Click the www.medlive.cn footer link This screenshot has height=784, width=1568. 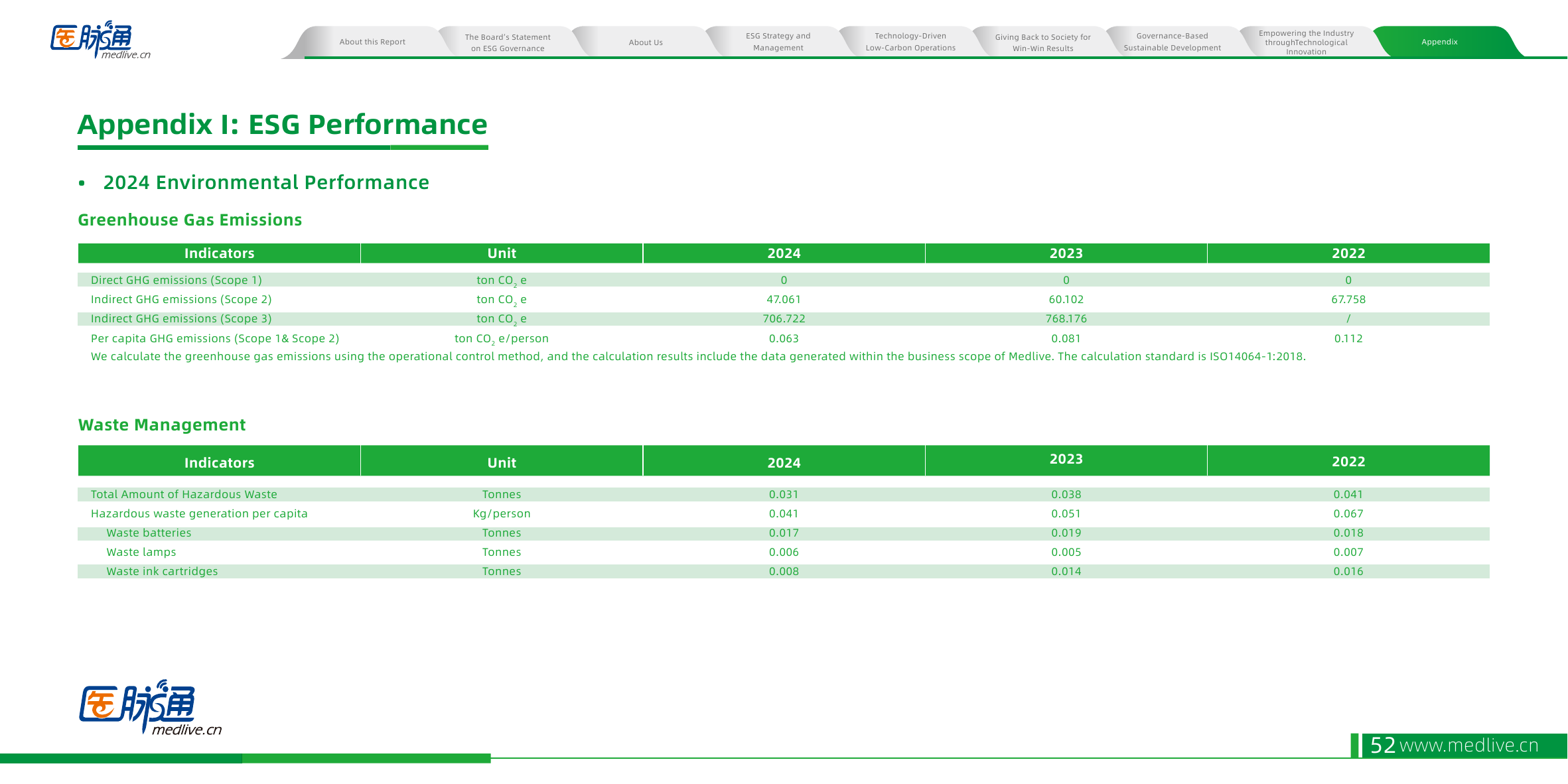[1468, 746]
